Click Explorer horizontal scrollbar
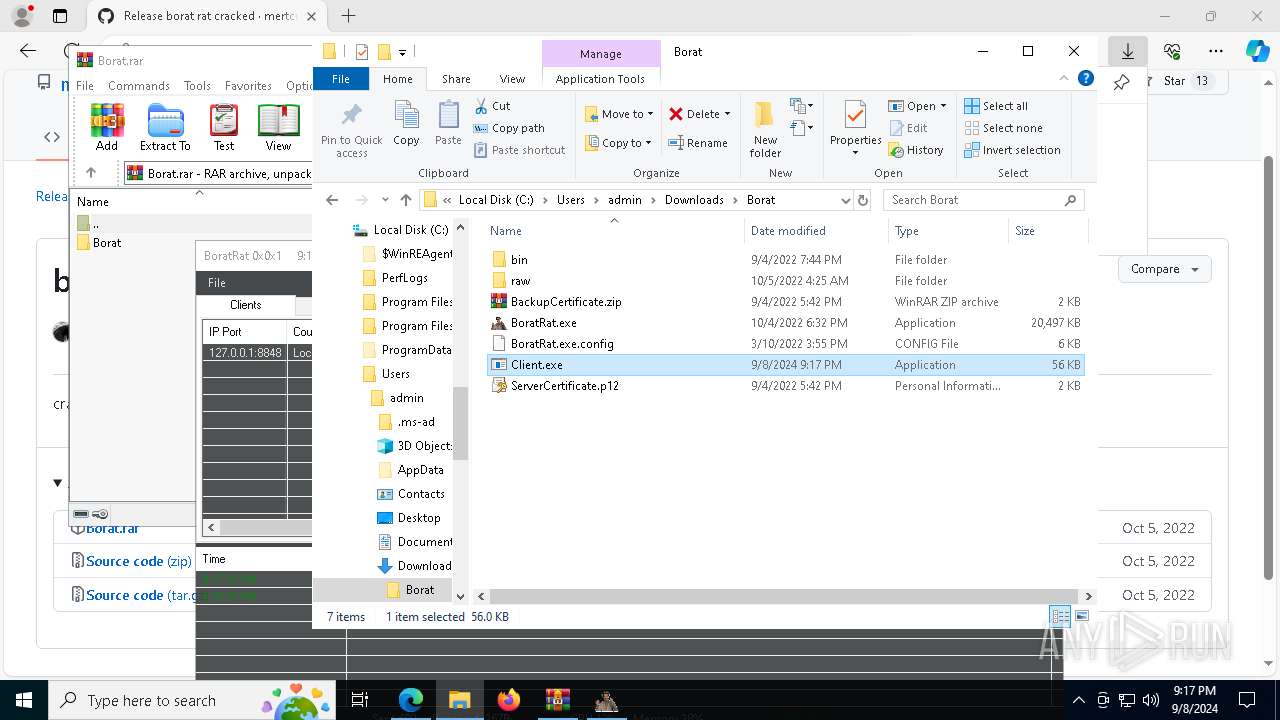Viewport: 1280px width, 720px height. pos(783,596)
